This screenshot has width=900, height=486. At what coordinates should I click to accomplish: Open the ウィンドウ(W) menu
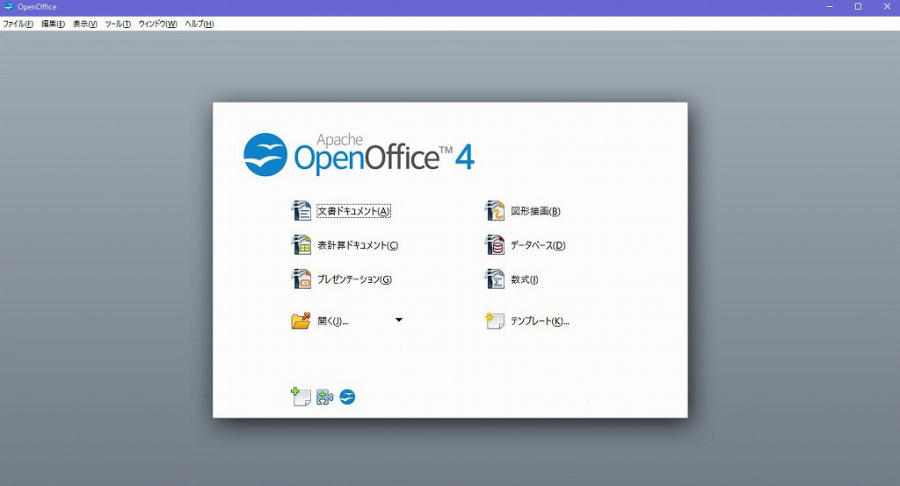(x=157, y=24)
